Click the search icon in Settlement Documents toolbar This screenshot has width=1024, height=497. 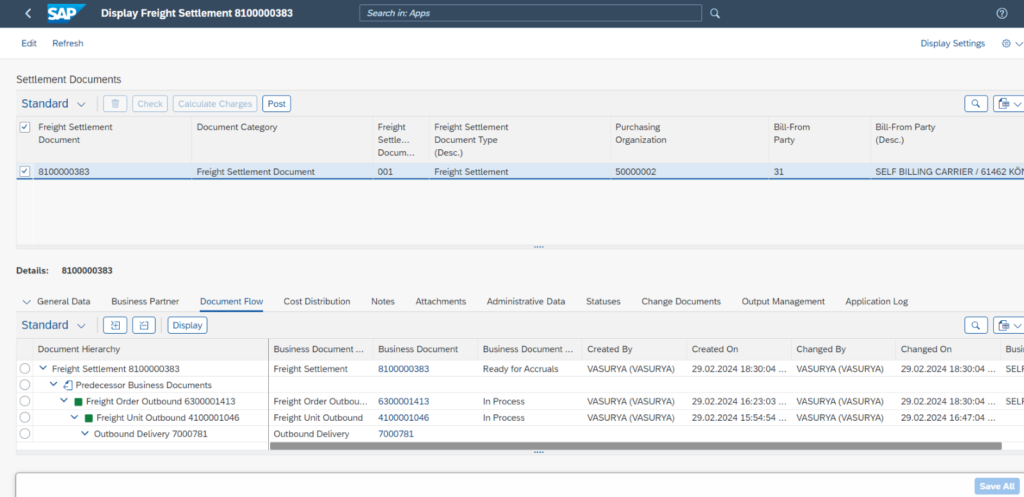[x=975, y=104]
